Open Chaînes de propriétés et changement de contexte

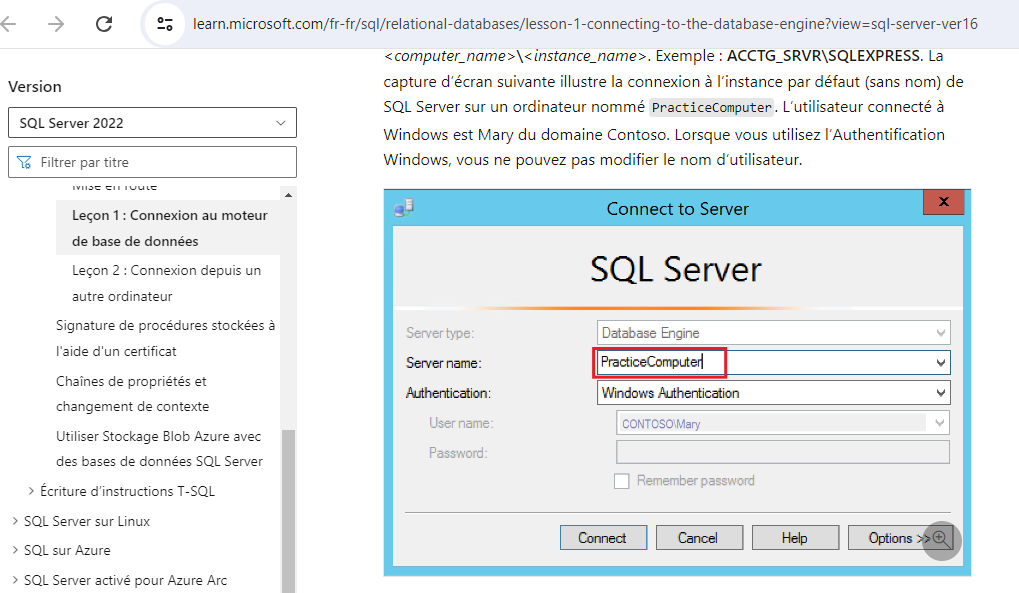pos(133,393)
